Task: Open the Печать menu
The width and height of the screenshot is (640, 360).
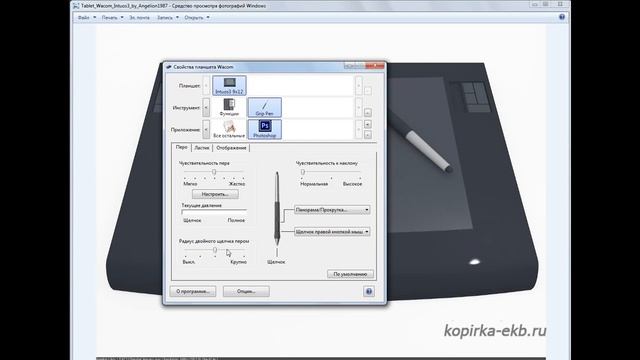Action: coord(112,18)
